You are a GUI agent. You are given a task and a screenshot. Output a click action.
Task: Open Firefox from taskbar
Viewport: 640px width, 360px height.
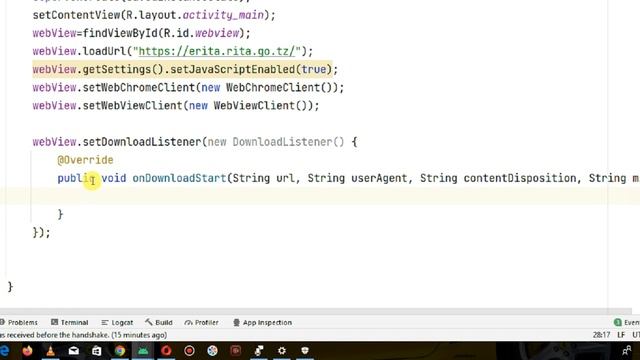point(27,351)
